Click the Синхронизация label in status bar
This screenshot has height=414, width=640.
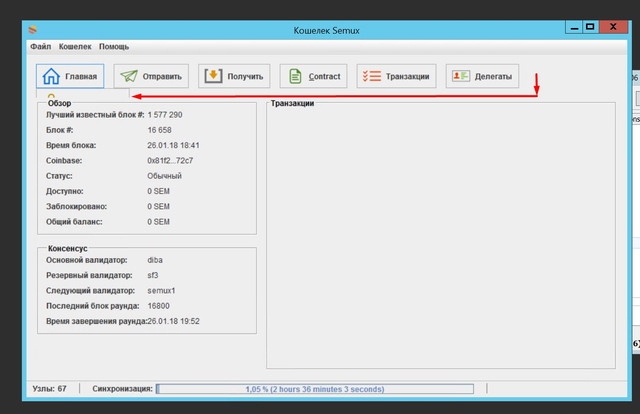(x=122, y=389)
